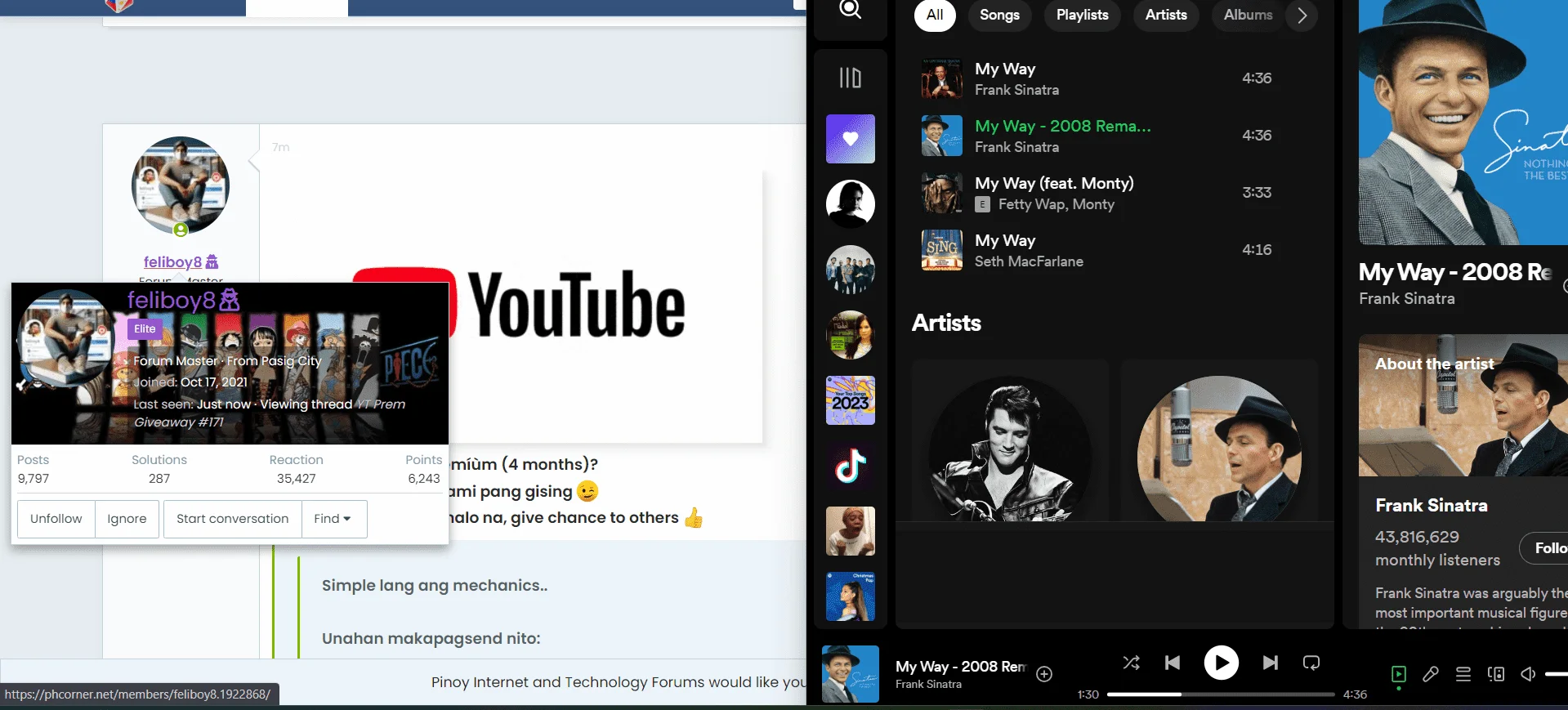
Task: Open TikTok playlist in Spotify sidebar
Action: click(851, 466)
